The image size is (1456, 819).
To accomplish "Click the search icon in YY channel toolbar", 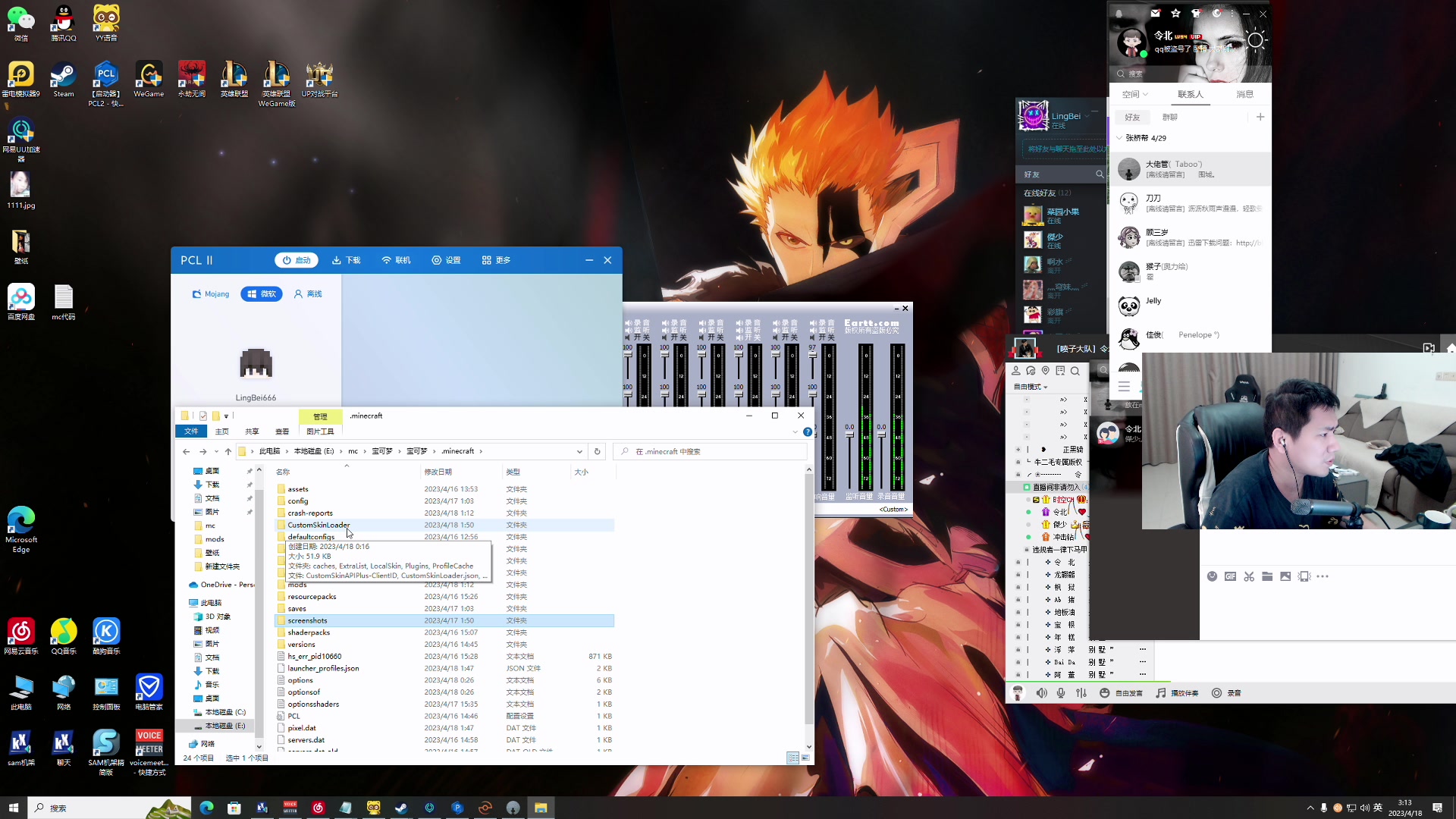I will point(1075,371).
